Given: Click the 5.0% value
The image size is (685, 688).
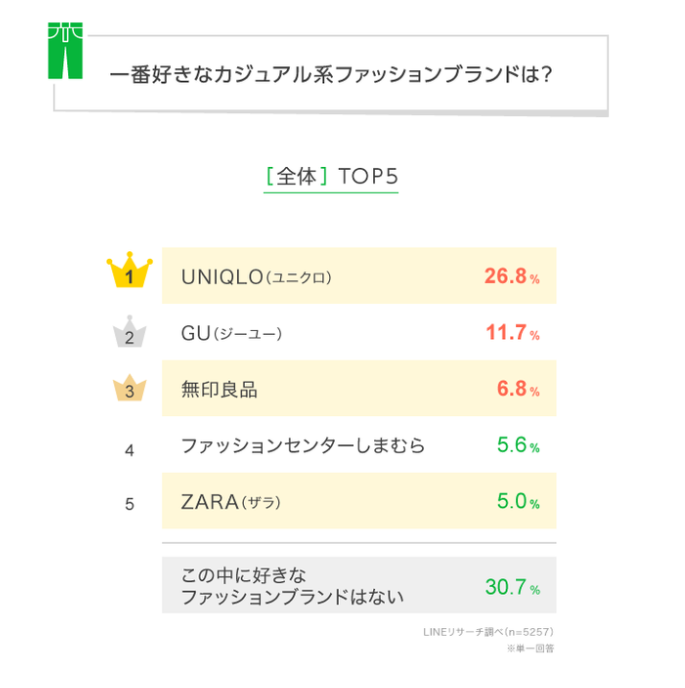Looking at the screenshot, I should tap(518, 501).
